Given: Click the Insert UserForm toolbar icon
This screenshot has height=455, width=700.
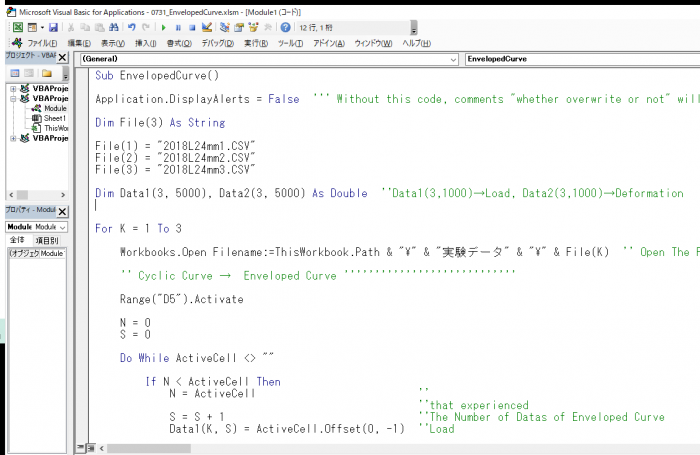Looking at the screenshot, I should pos(32,28).
